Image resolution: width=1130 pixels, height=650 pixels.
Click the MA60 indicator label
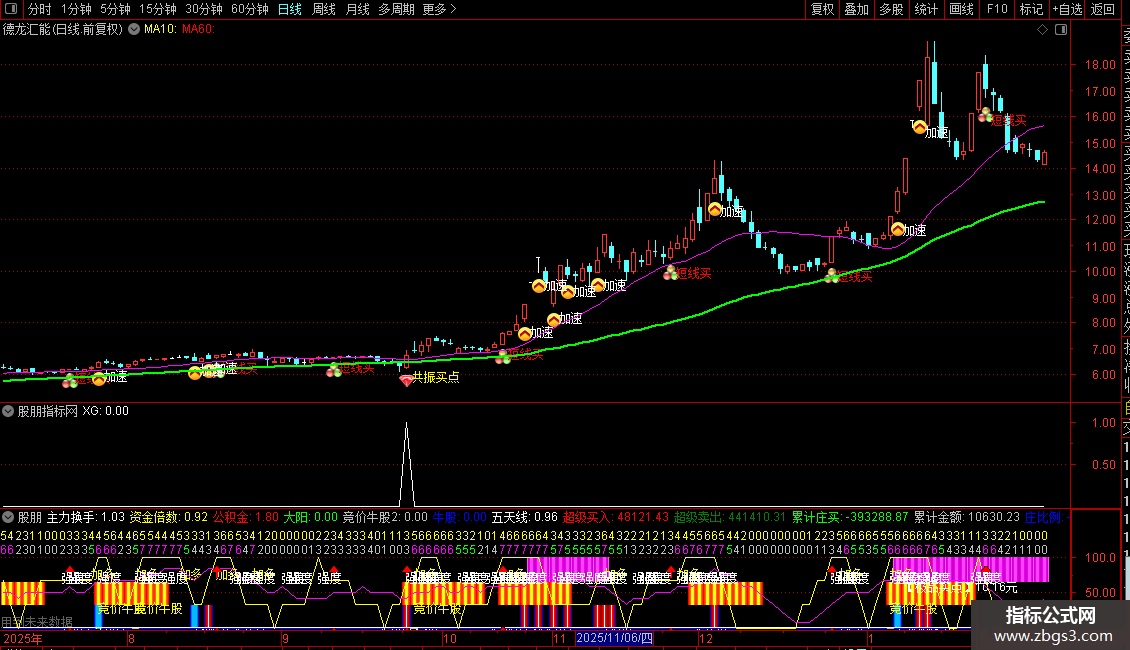(x=198, y=30)
